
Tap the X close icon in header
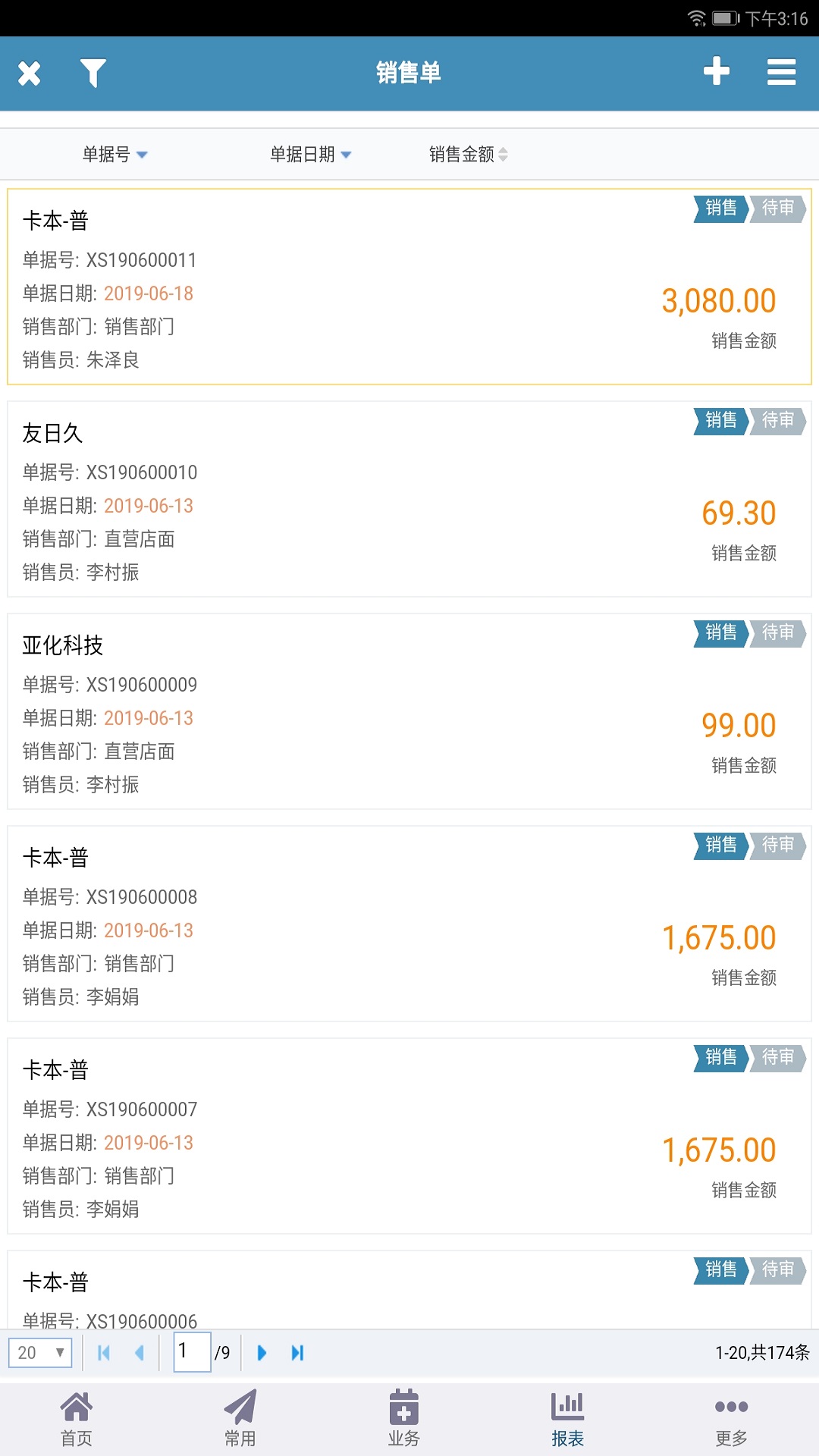[30, 74]
